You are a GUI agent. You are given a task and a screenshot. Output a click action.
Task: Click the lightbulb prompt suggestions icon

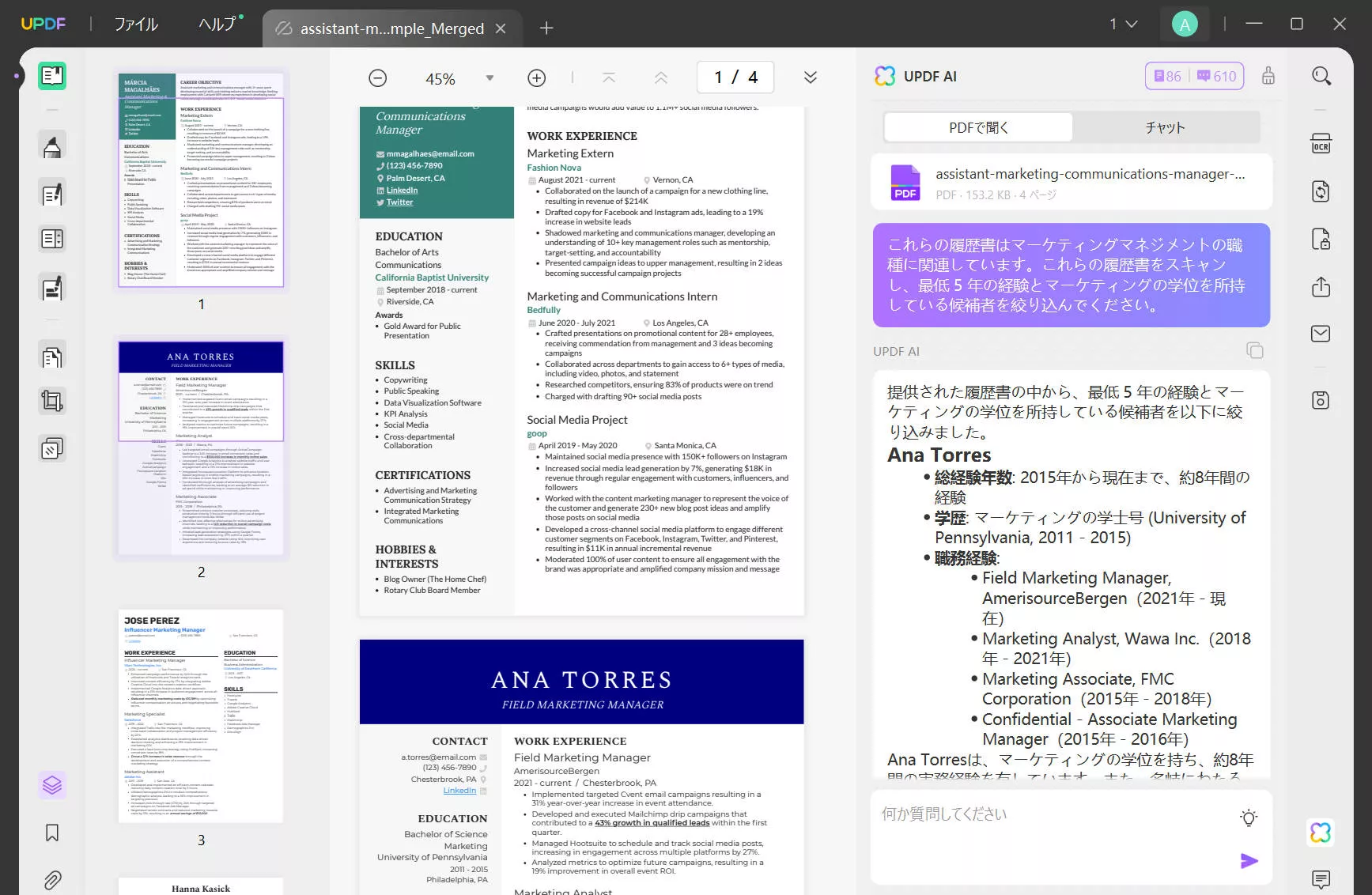pos(1249,818)
